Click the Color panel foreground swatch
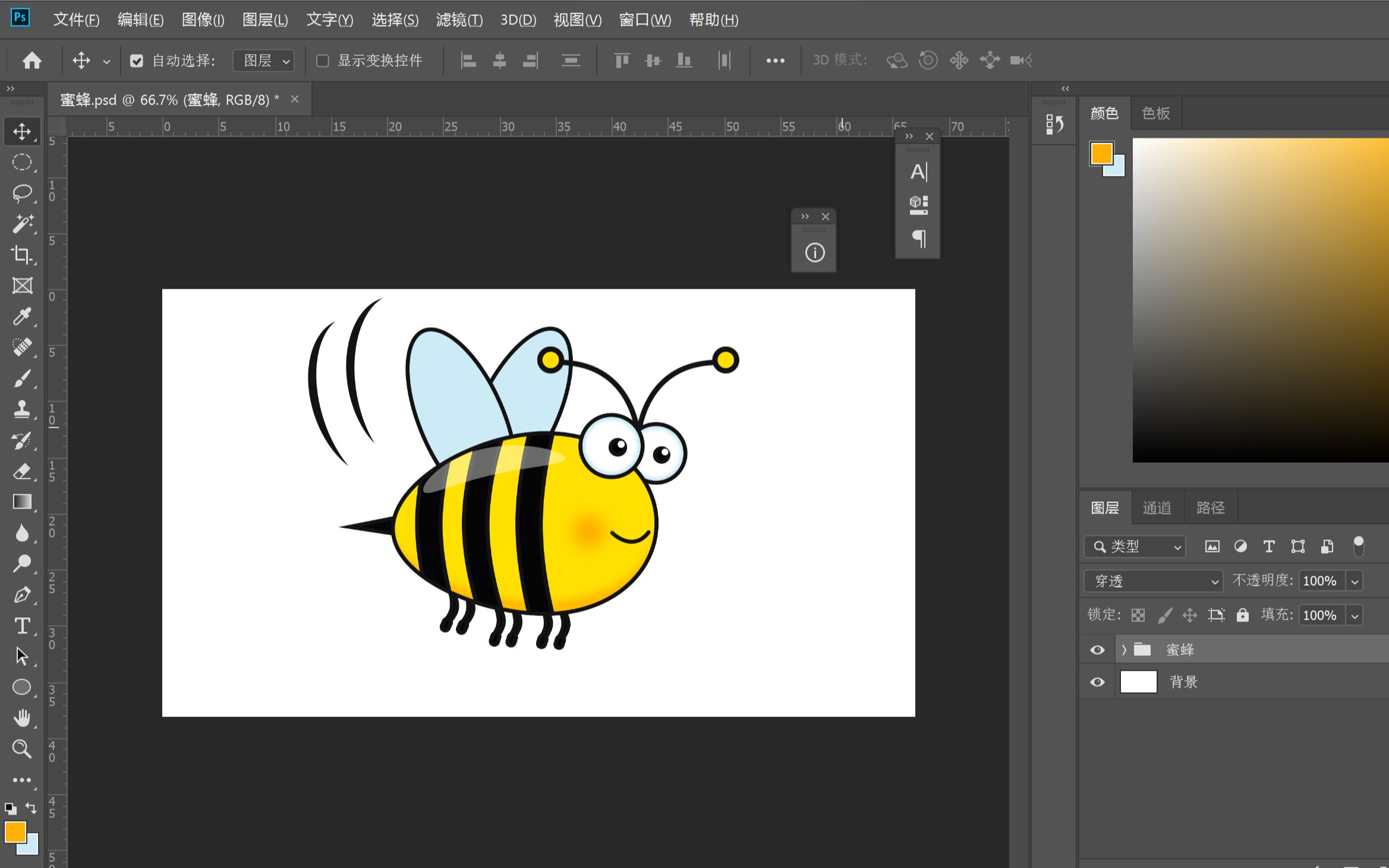 [1101, 153]
